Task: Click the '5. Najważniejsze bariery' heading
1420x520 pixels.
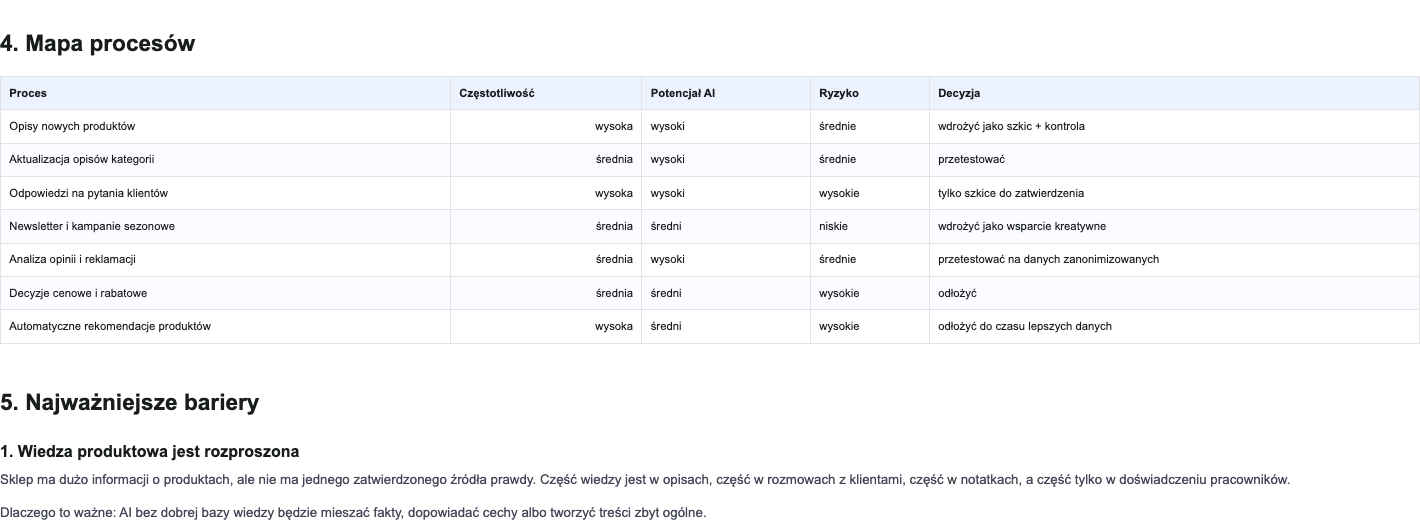Action: [x=130, y=403]
